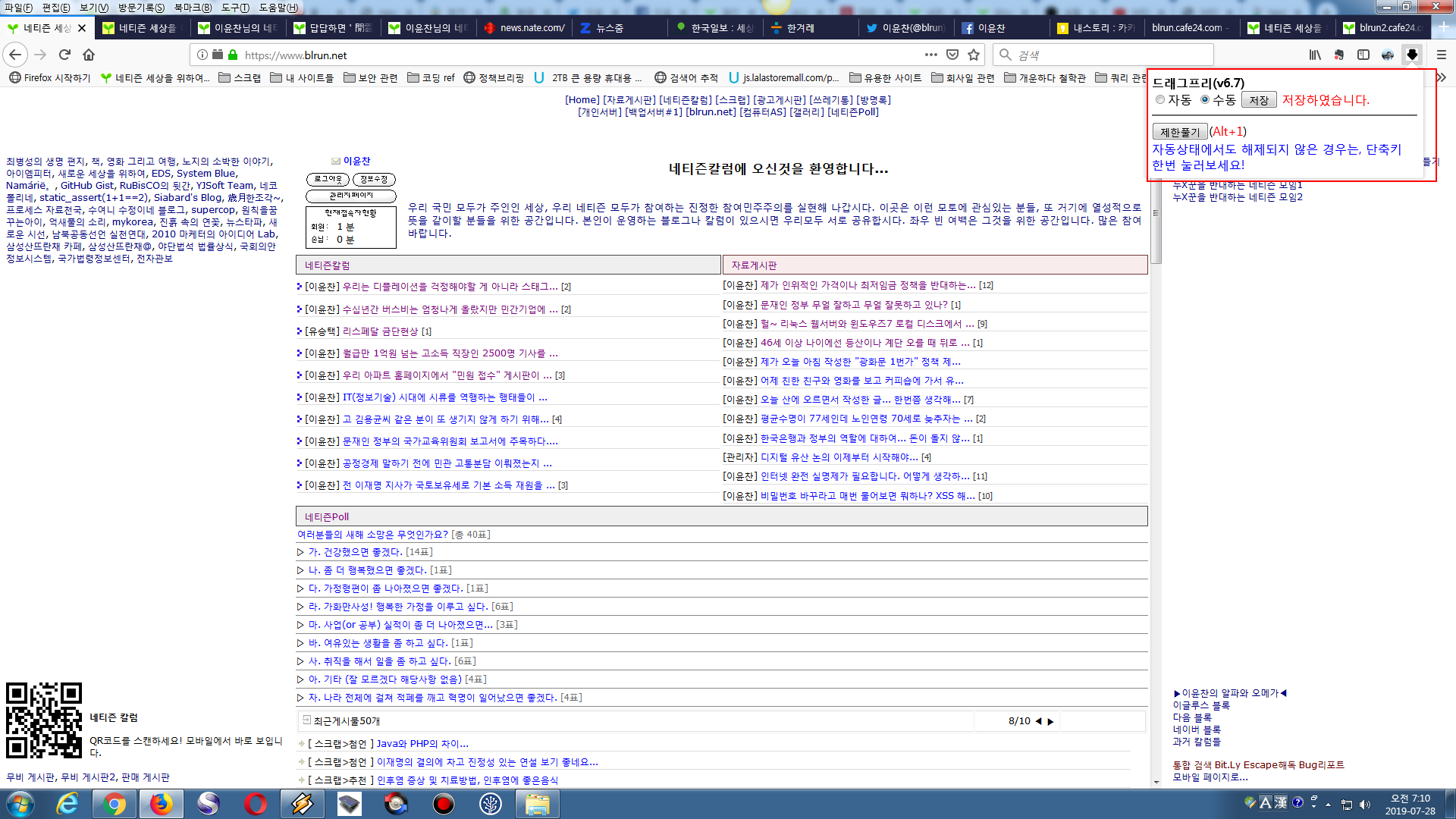The image size is (1456, 819).
Task: Open Chrome from the taskbar
Action: [115, 804]
